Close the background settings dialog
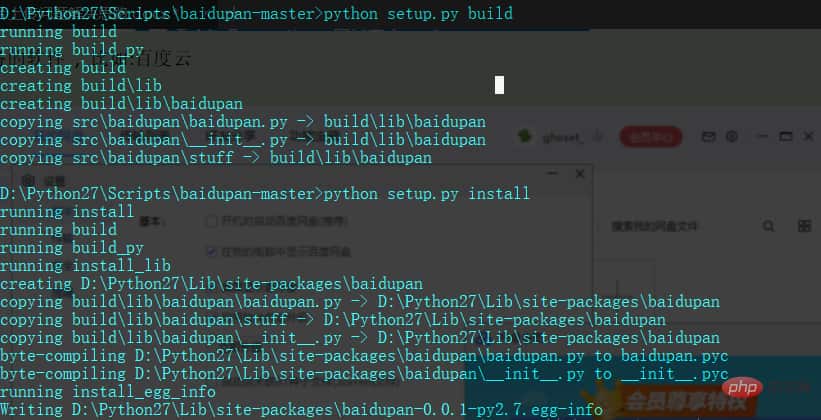The width and height of the screenshot is (821, 420). 580,174
